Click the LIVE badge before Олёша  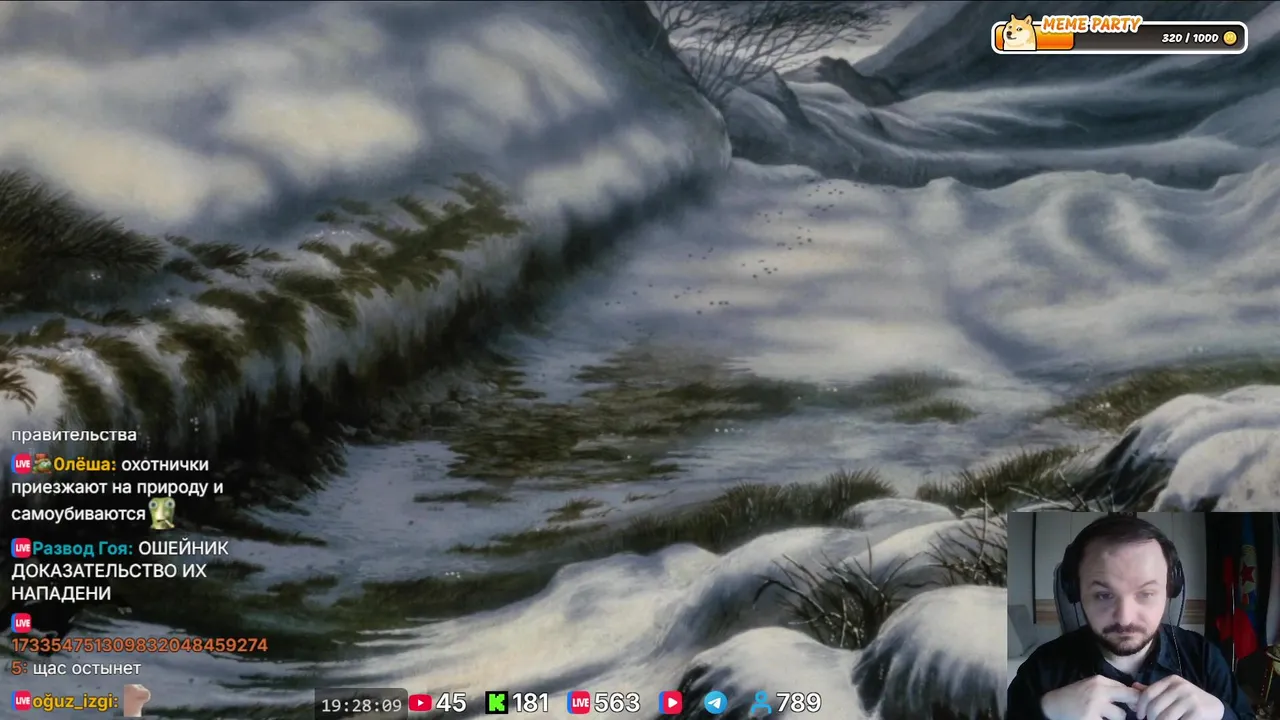(x=22, y=465)
